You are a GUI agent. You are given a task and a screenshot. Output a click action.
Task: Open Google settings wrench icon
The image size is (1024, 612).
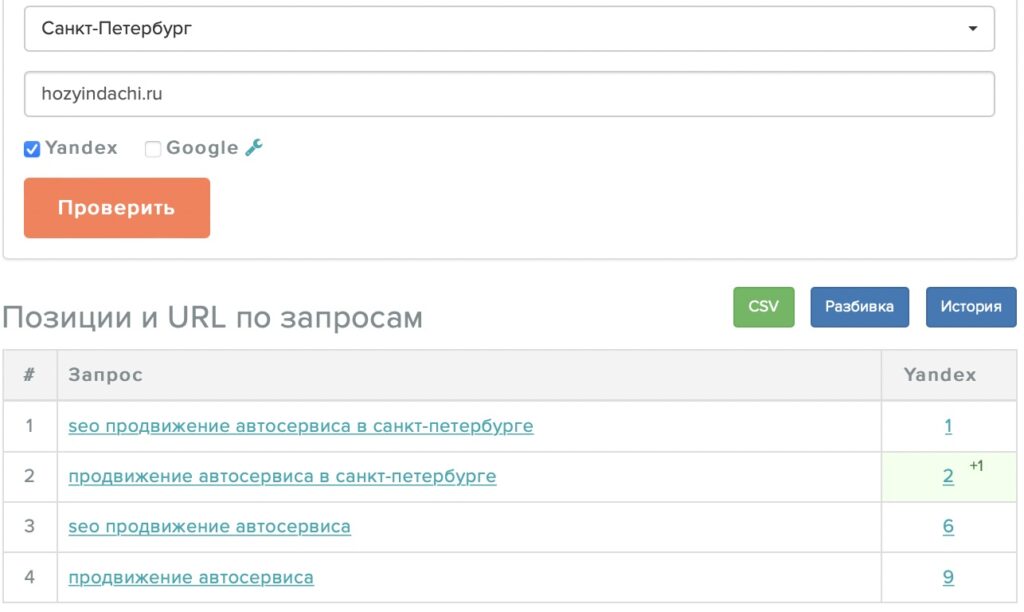pyautogui.click(x=253, y=148)
